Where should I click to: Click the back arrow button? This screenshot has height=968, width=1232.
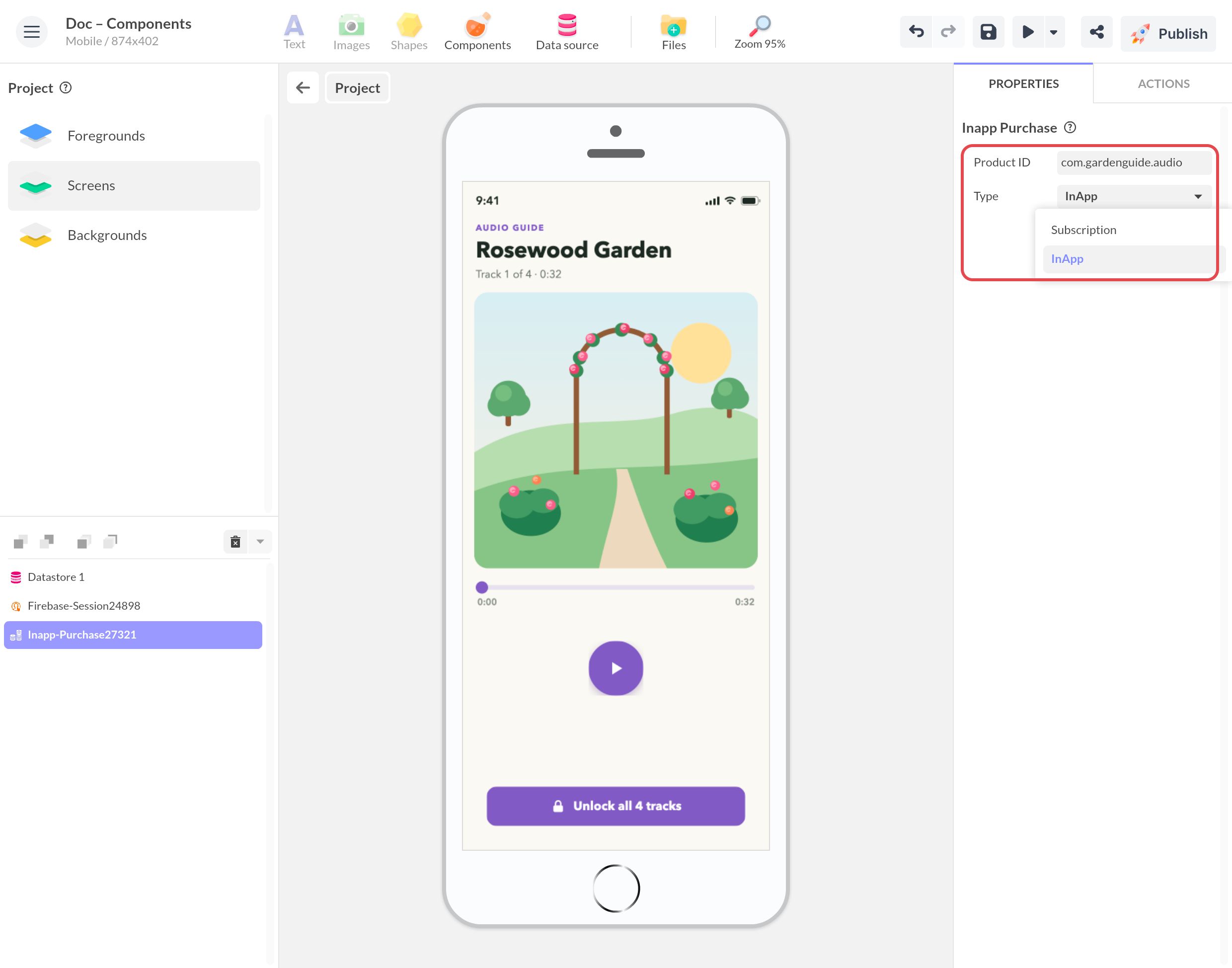[x=303, y=88]
